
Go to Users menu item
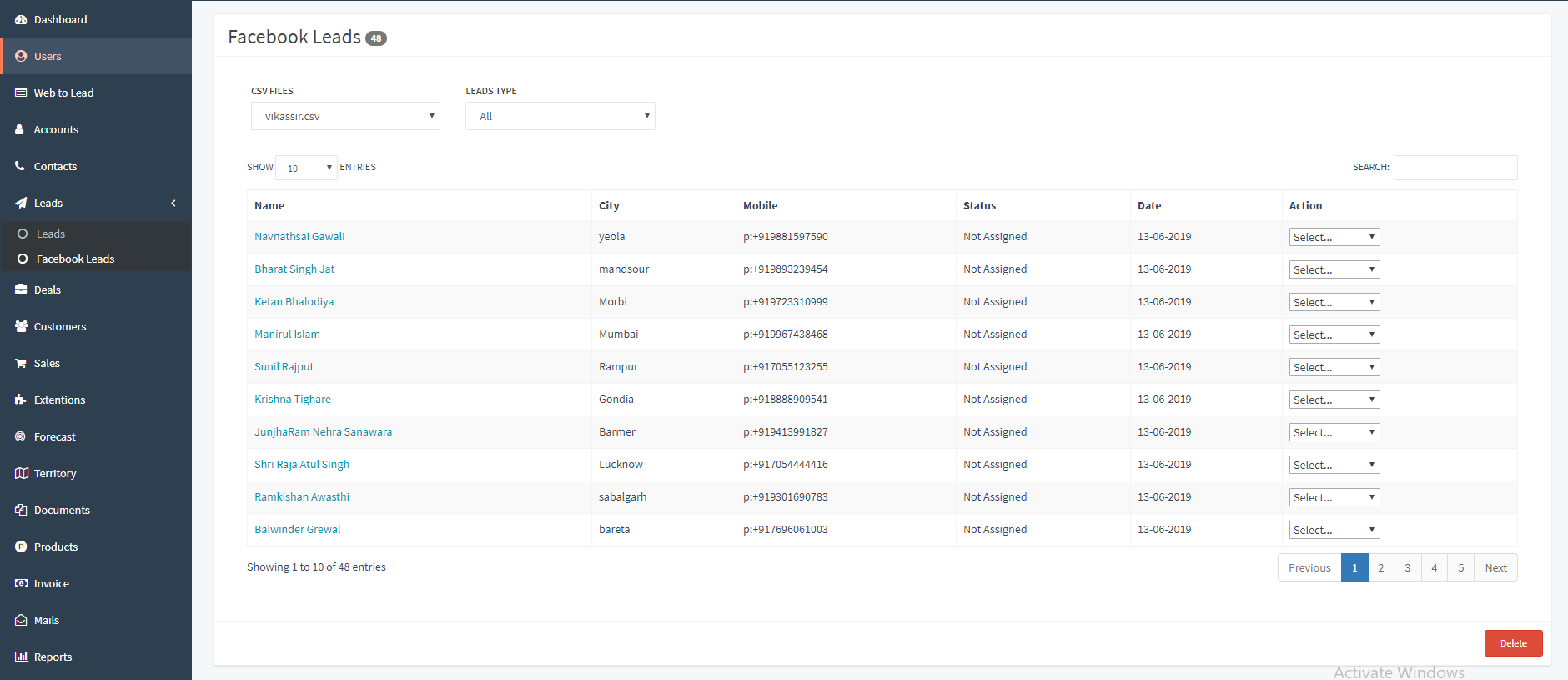point(96,56)
